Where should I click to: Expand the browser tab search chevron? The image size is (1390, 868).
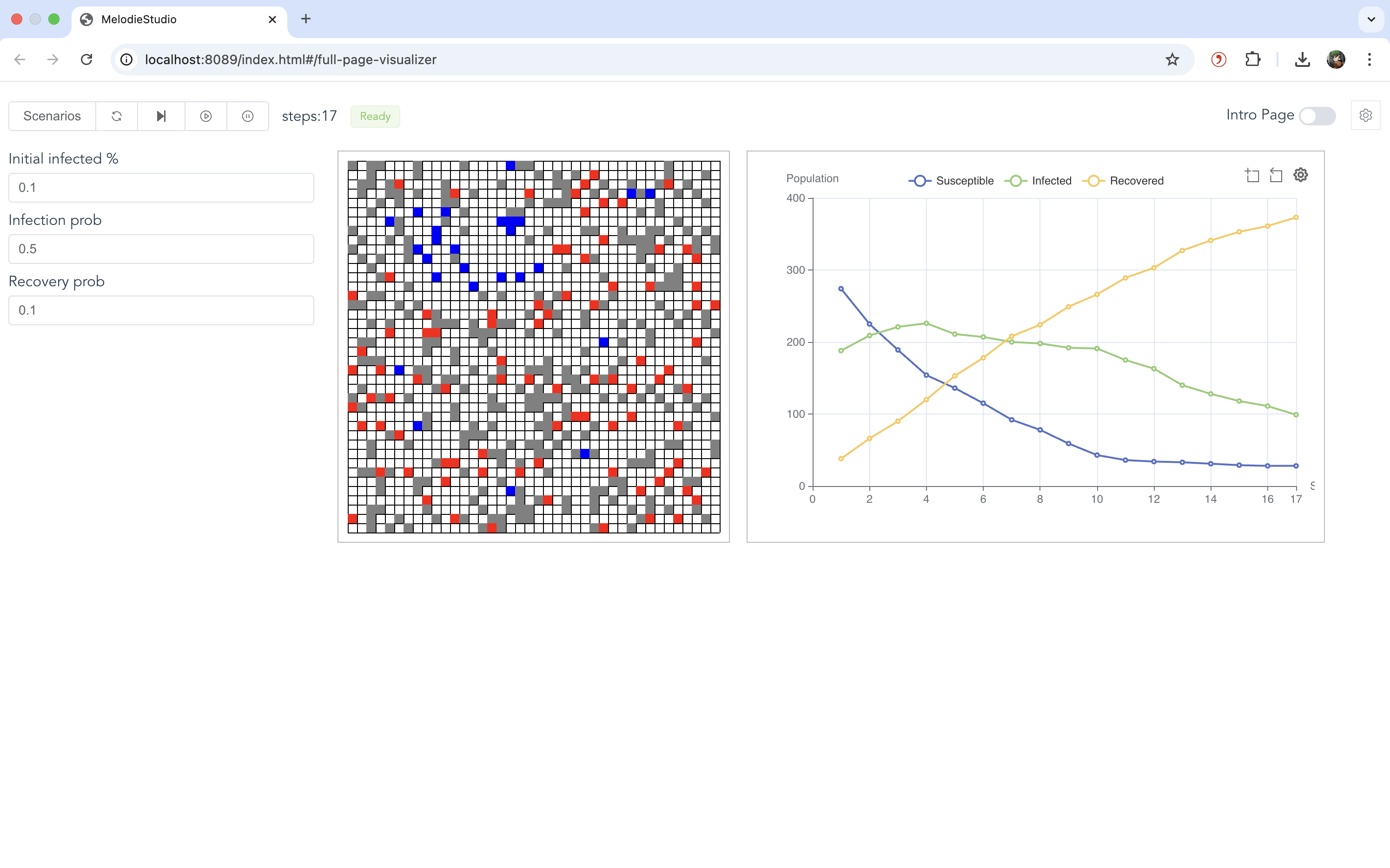tap(1370, 20)
